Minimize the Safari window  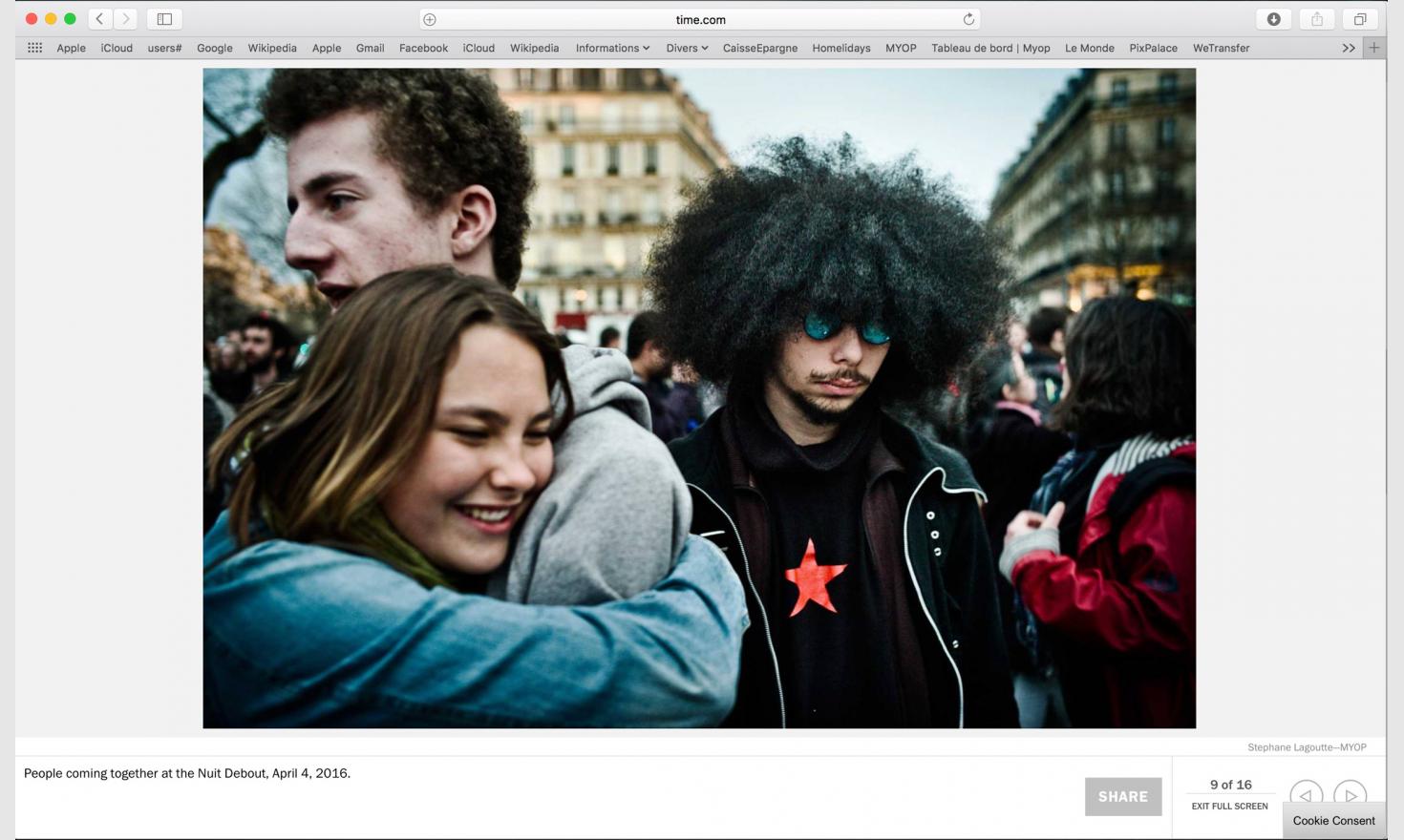click(x=51, y=19)
